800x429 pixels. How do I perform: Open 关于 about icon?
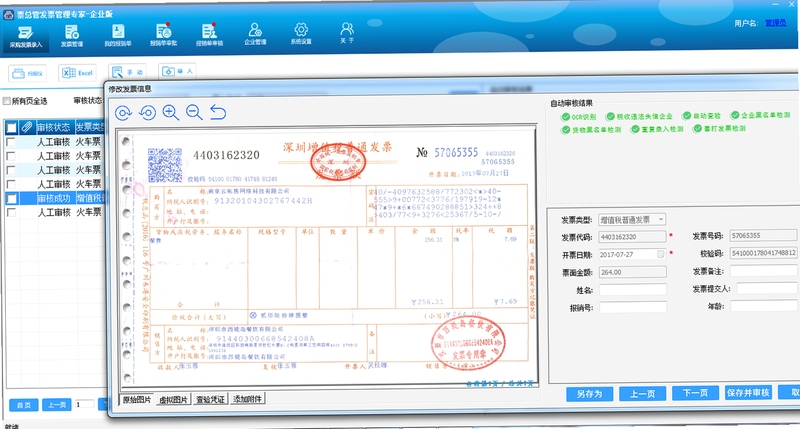click(347, 33)
